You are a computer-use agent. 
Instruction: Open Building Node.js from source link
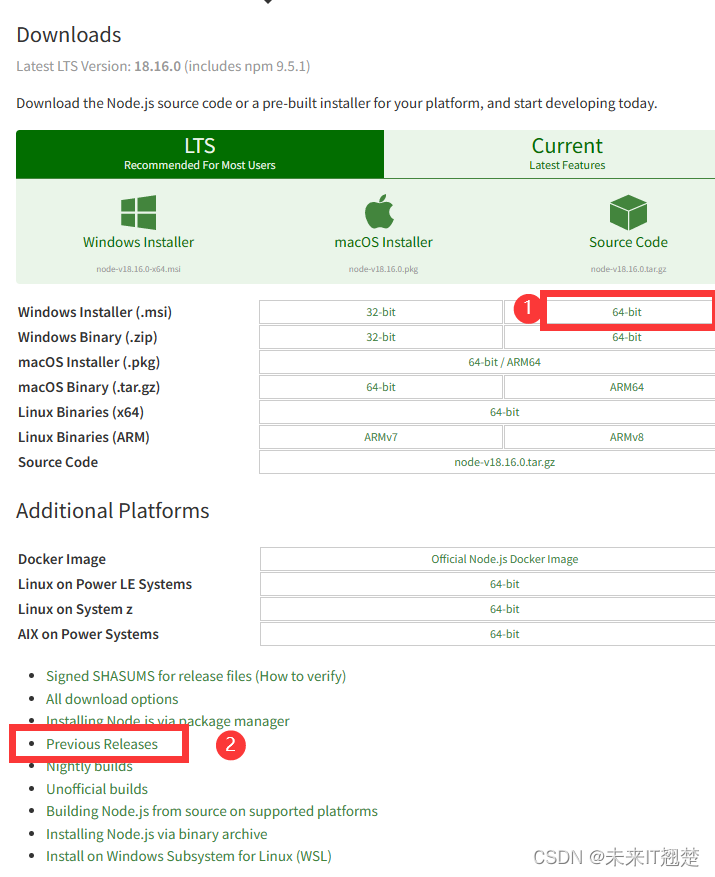coord(211,812)
